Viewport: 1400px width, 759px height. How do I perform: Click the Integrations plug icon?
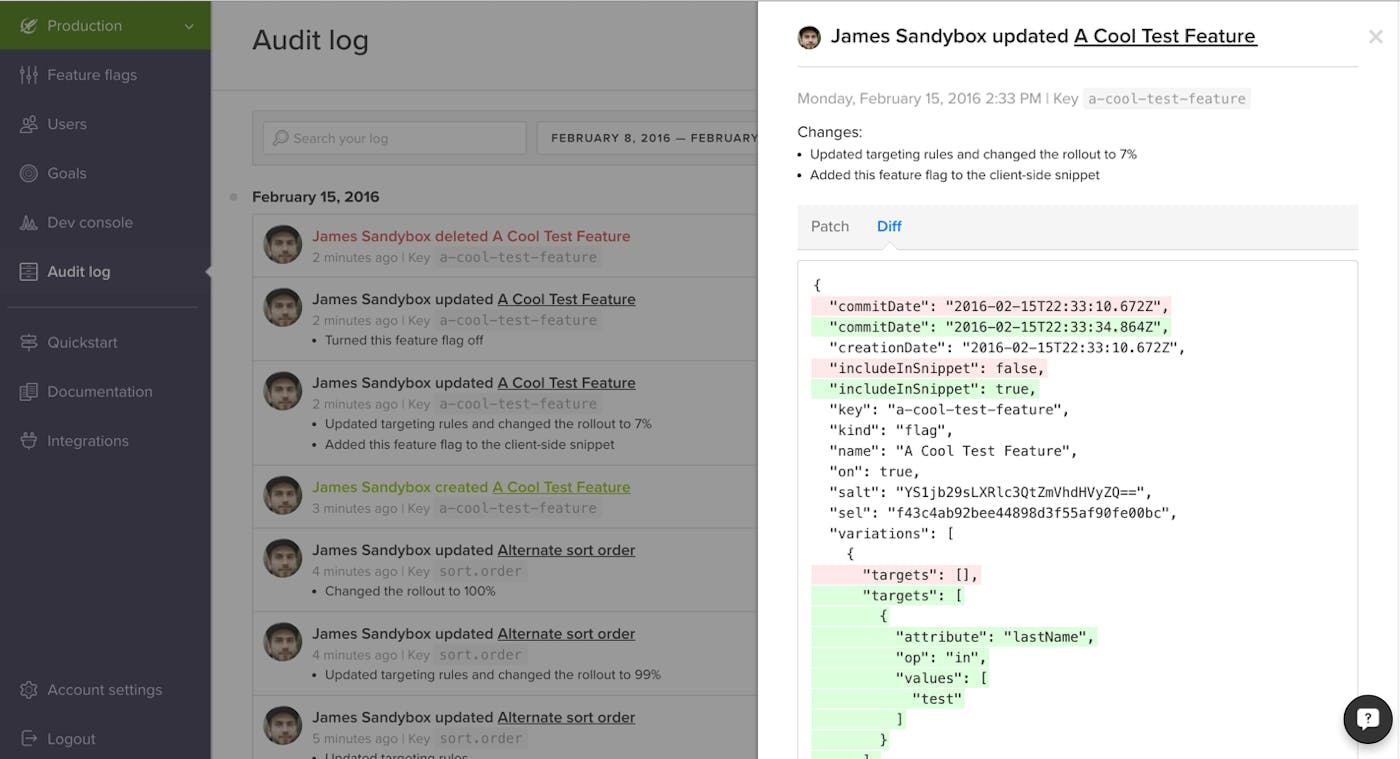29,441
